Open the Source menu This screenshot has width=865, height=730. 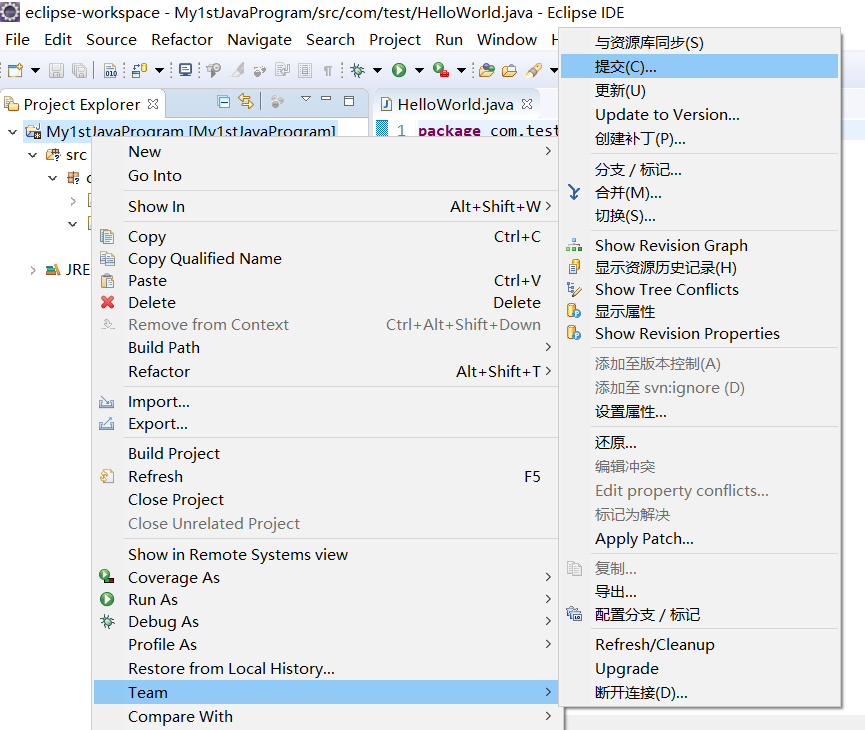[x=111, y=40]
